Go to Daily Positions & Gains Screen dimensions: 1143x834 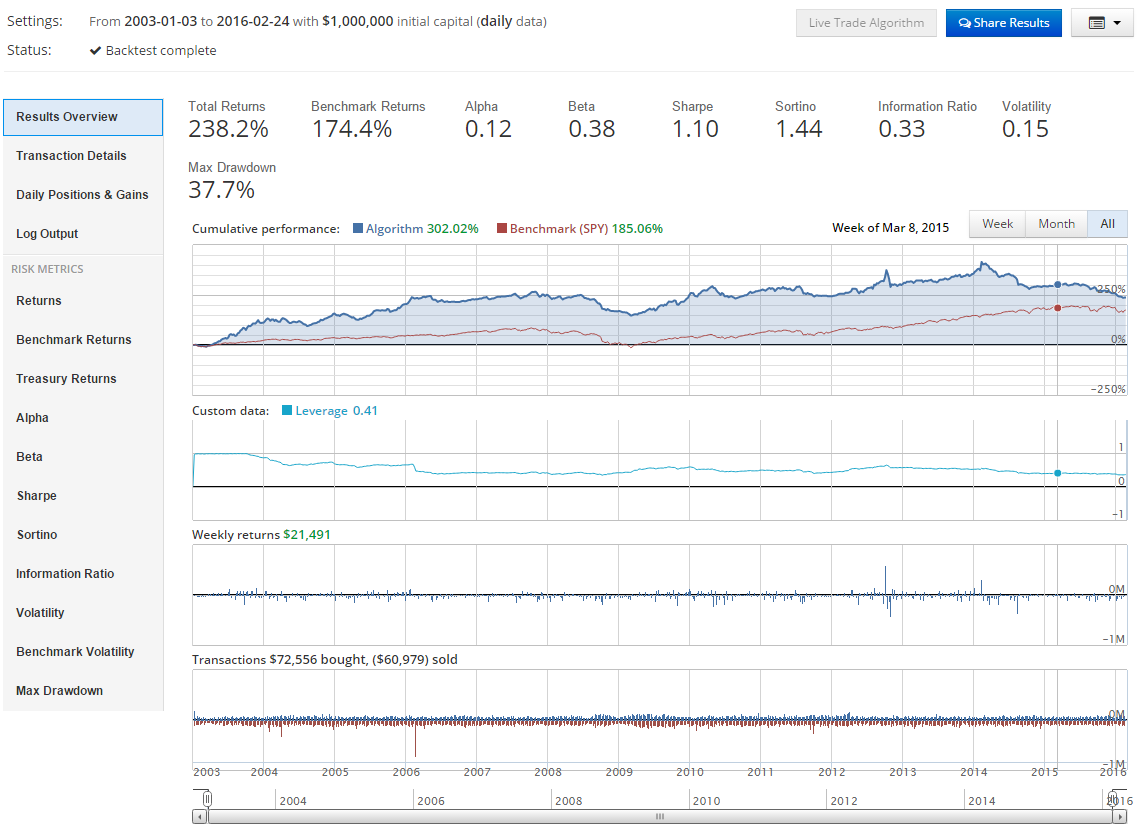(x=82, y=195)
